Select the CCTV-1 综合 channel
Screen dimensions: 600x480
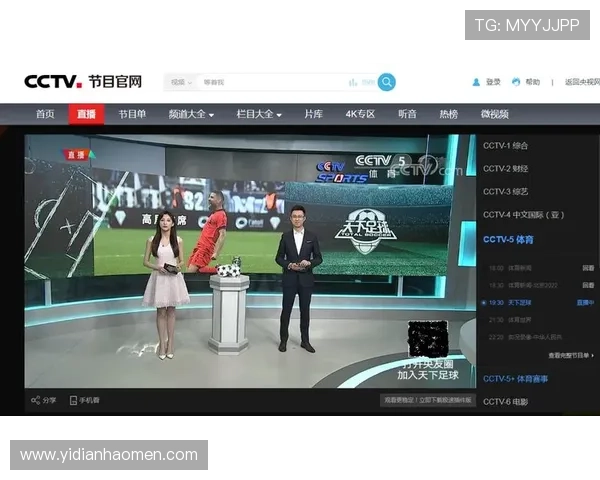coord(505,146)
